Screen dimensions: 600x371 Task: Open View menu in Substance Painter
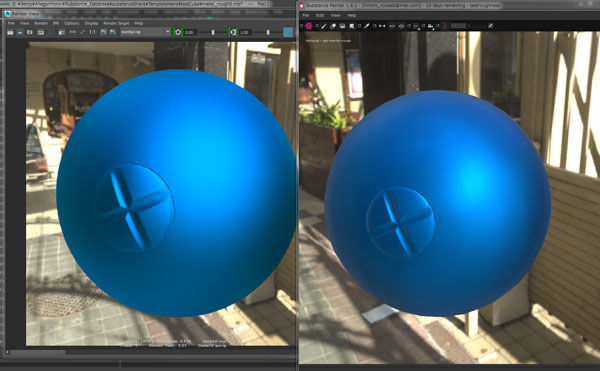point(336,15)
